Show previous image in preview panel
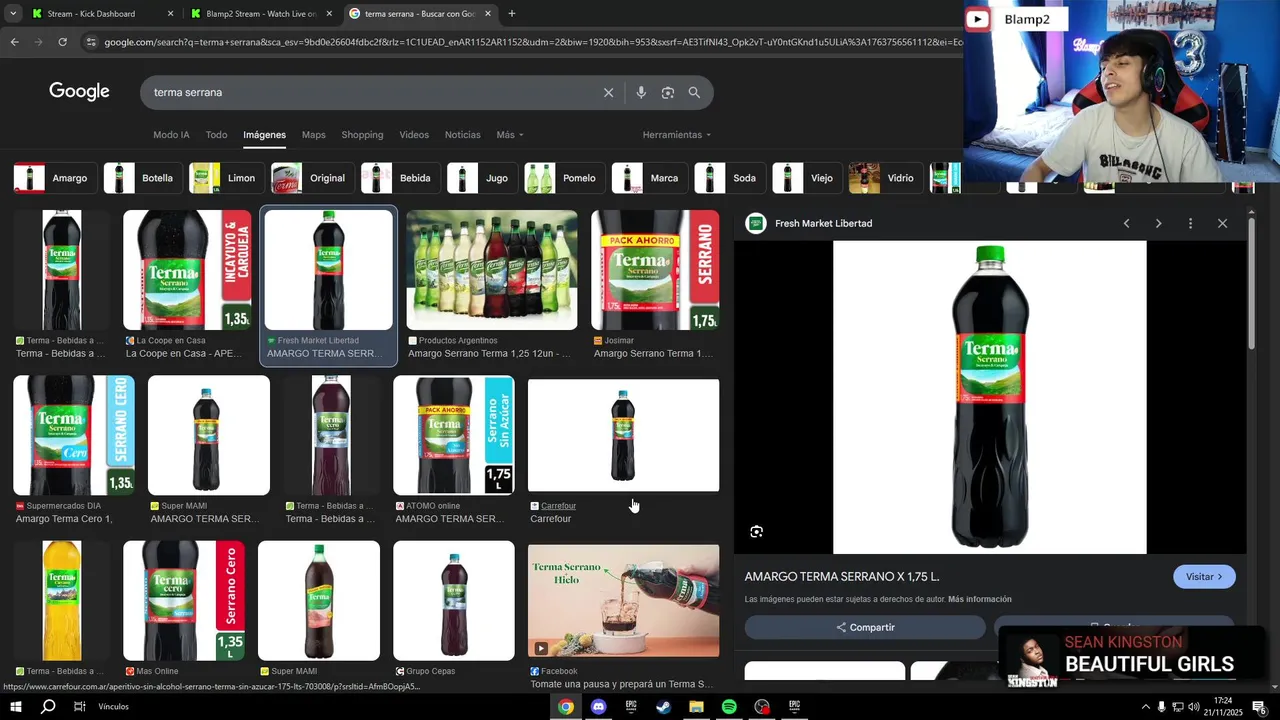 click(x=1126, y=223)
